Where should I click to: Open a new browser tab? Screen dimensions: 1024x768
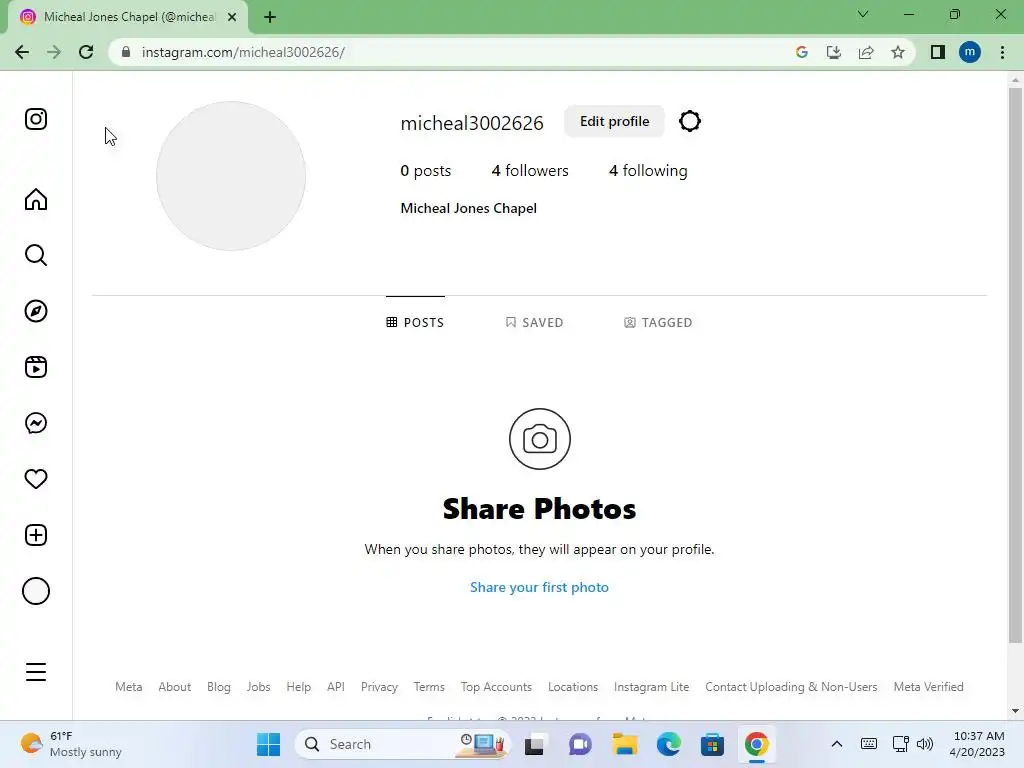click(x=270, y=17)
